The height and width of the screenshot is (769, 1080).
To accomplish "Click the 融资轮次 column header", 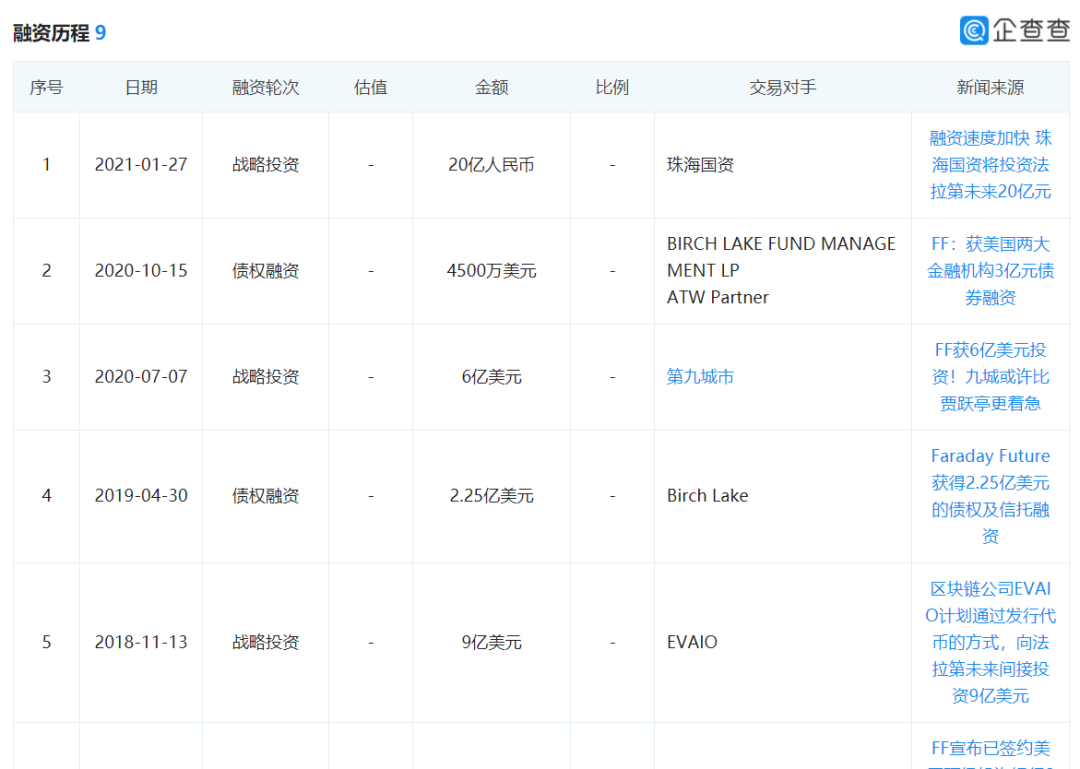I will click(265, 88).
